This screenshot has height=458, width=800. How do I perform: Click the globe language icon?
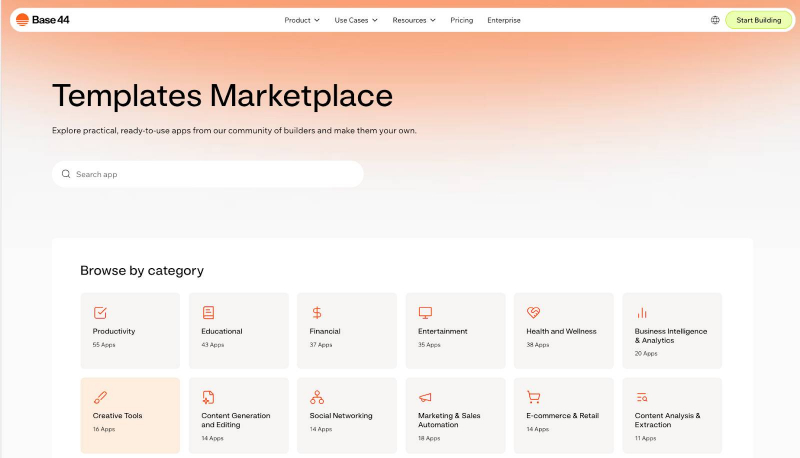(x=715, y=20)
